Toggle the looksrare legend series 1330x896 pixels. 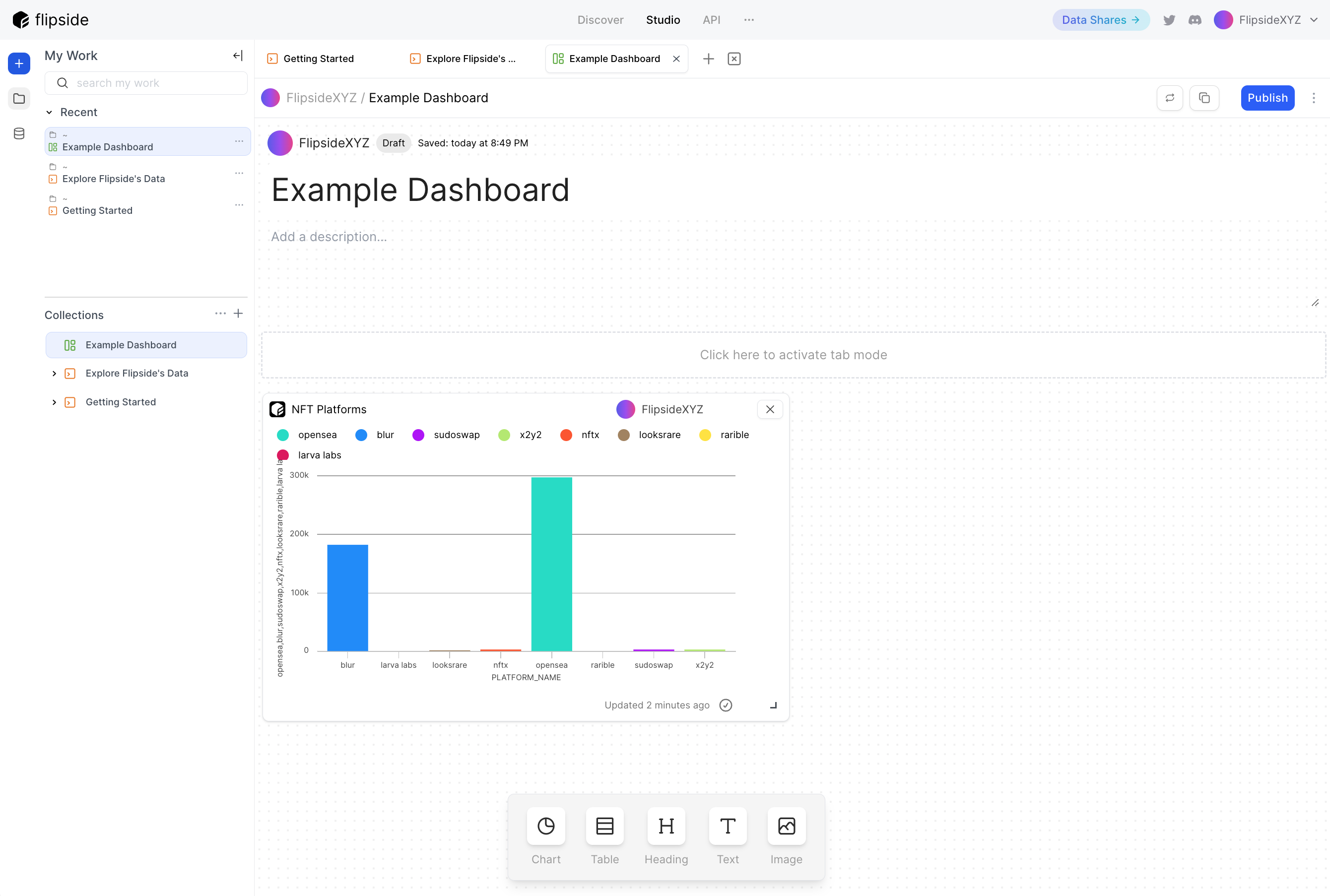649,435
